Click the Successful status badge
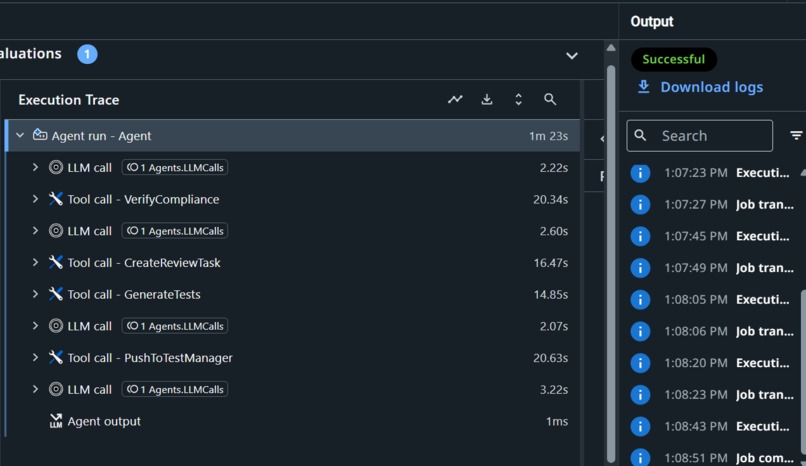 [673, 59]
